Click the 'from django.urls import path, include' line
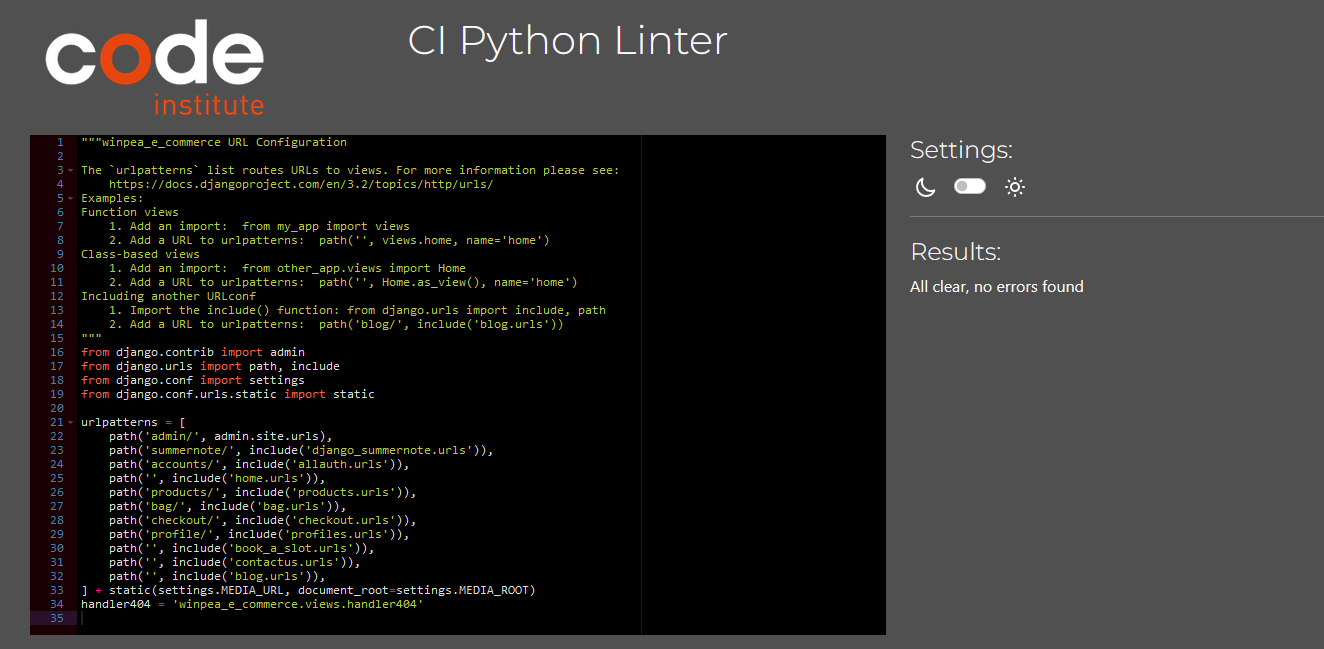 coord(210,366)
